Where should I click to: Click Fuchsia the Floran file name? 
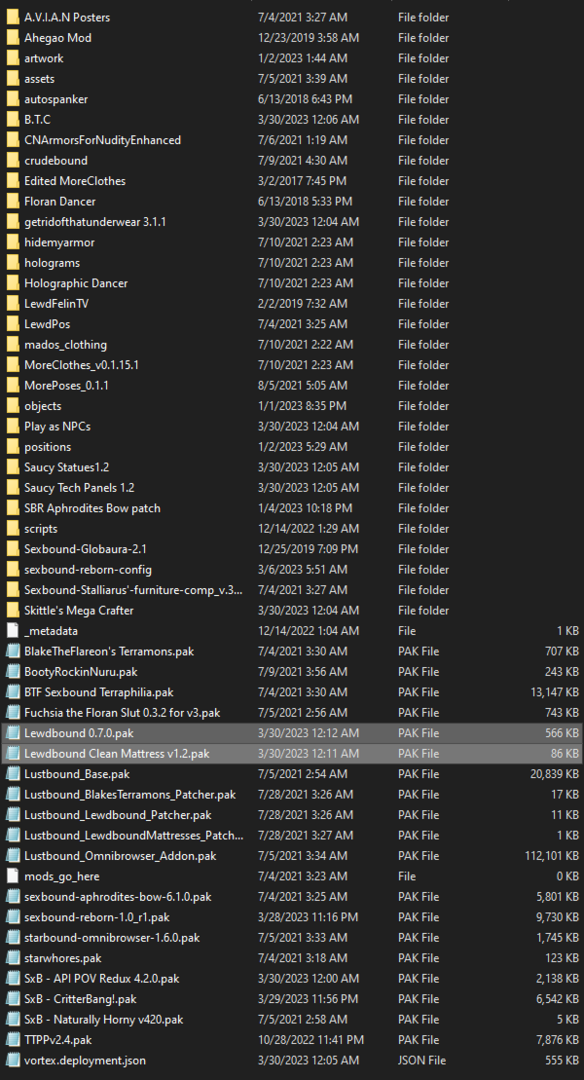tap(122, 713)
